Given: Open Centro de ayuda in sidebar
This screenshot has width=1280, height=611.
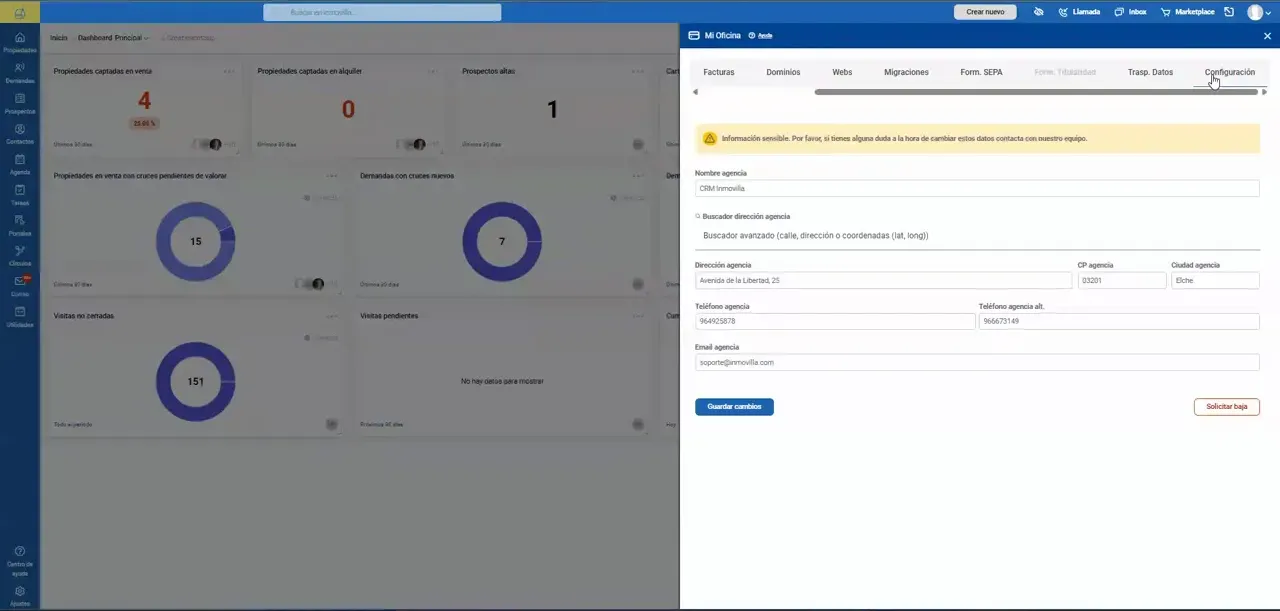Looking at the screenshot, I should point(20,561).
